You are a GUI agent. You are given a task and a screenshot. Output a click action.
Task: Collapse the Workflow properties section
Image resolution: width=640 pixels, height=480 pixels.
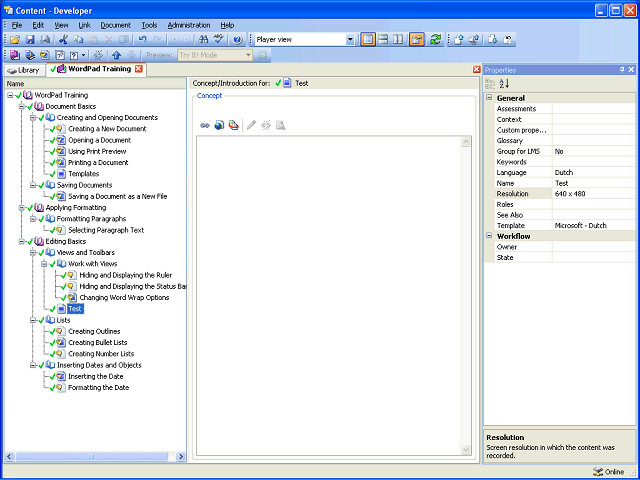tap(489, 236)
